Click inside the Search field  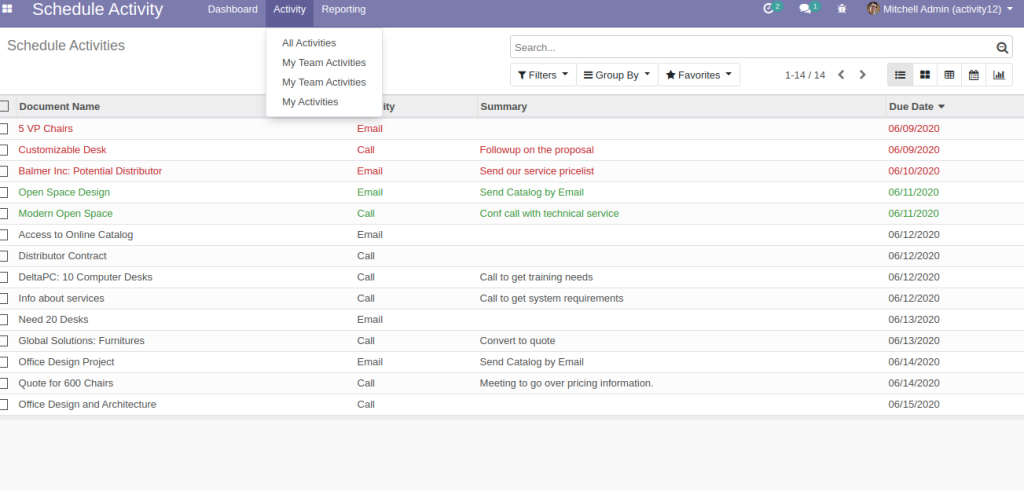pos(751,48)
